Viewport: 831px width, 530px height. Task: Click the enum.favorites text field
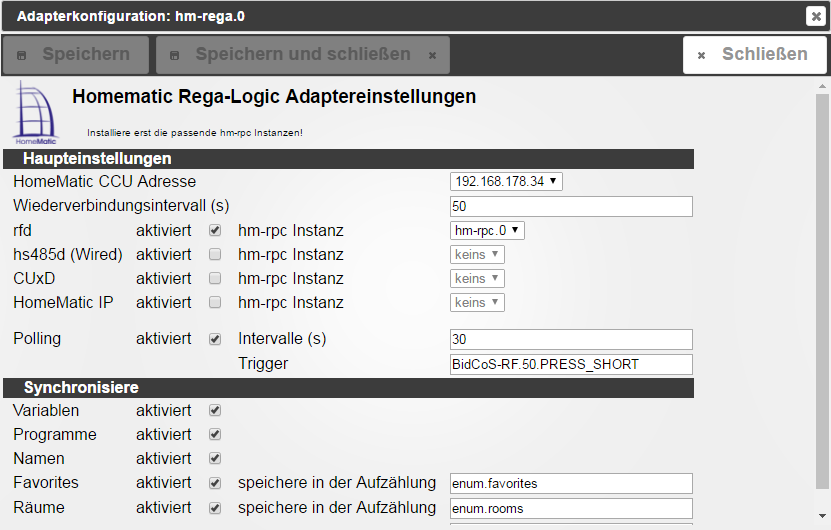571,484
